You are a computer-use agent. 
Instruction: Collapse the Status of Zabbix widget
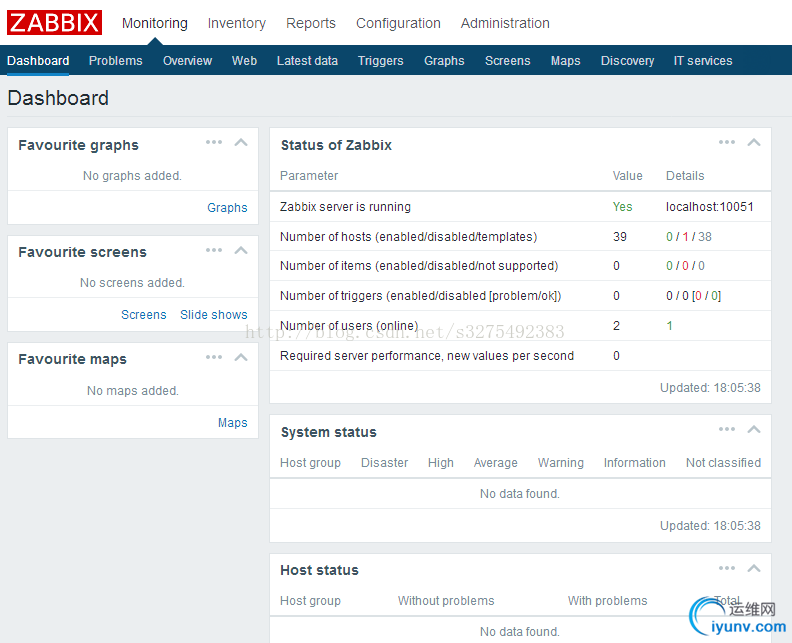754,142
